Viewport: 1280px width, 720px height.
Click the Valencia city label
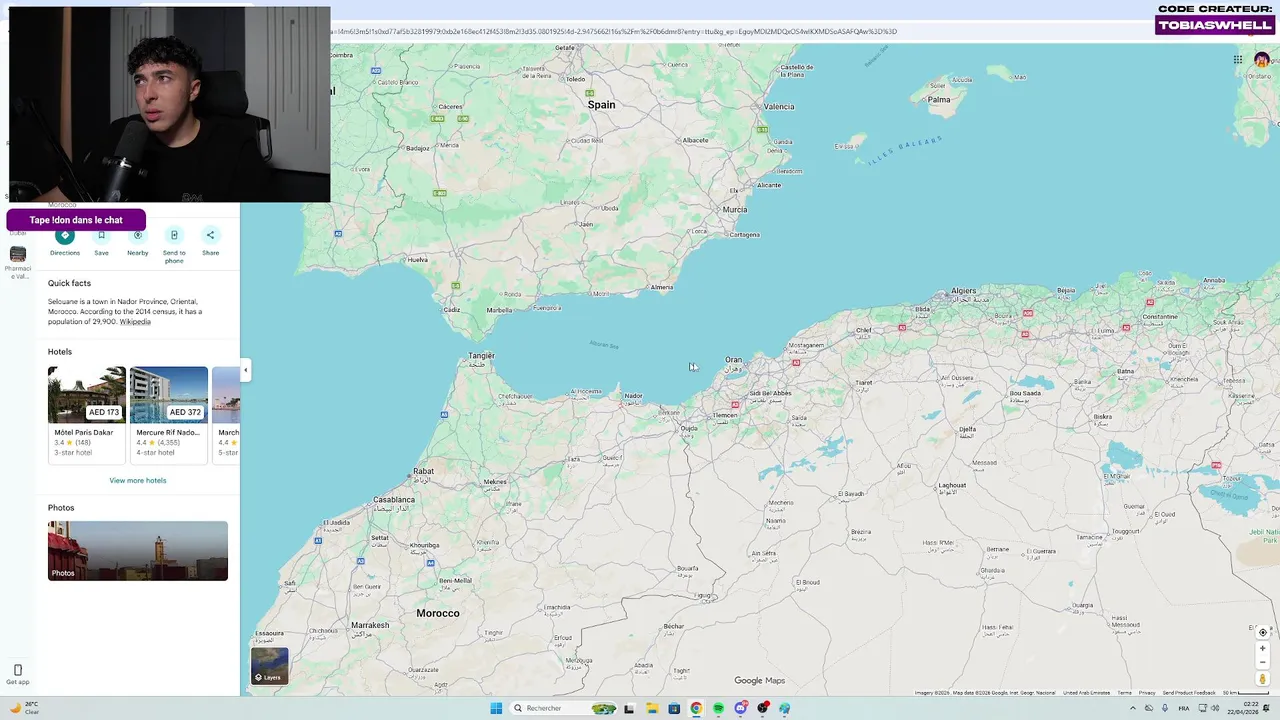coord(779,106)
